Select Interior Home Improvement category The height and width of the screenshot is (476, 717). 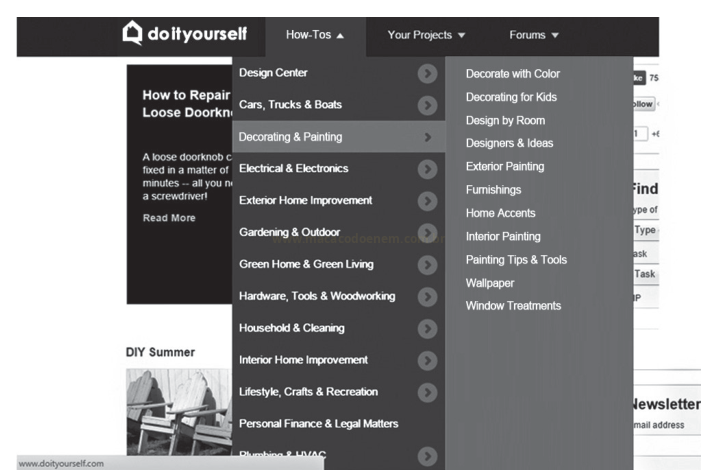[x=303, y=360]
